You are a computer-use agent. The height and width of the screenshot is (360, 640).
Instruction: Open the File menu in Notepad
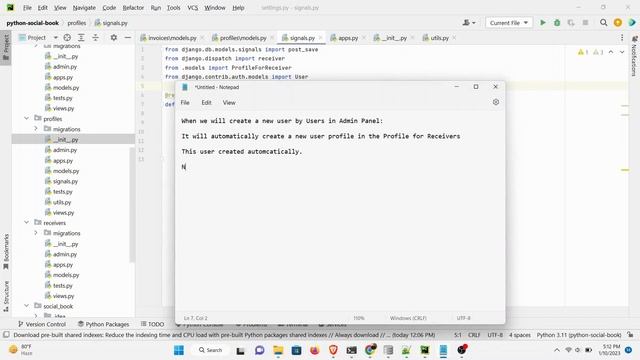click(185, 102)
